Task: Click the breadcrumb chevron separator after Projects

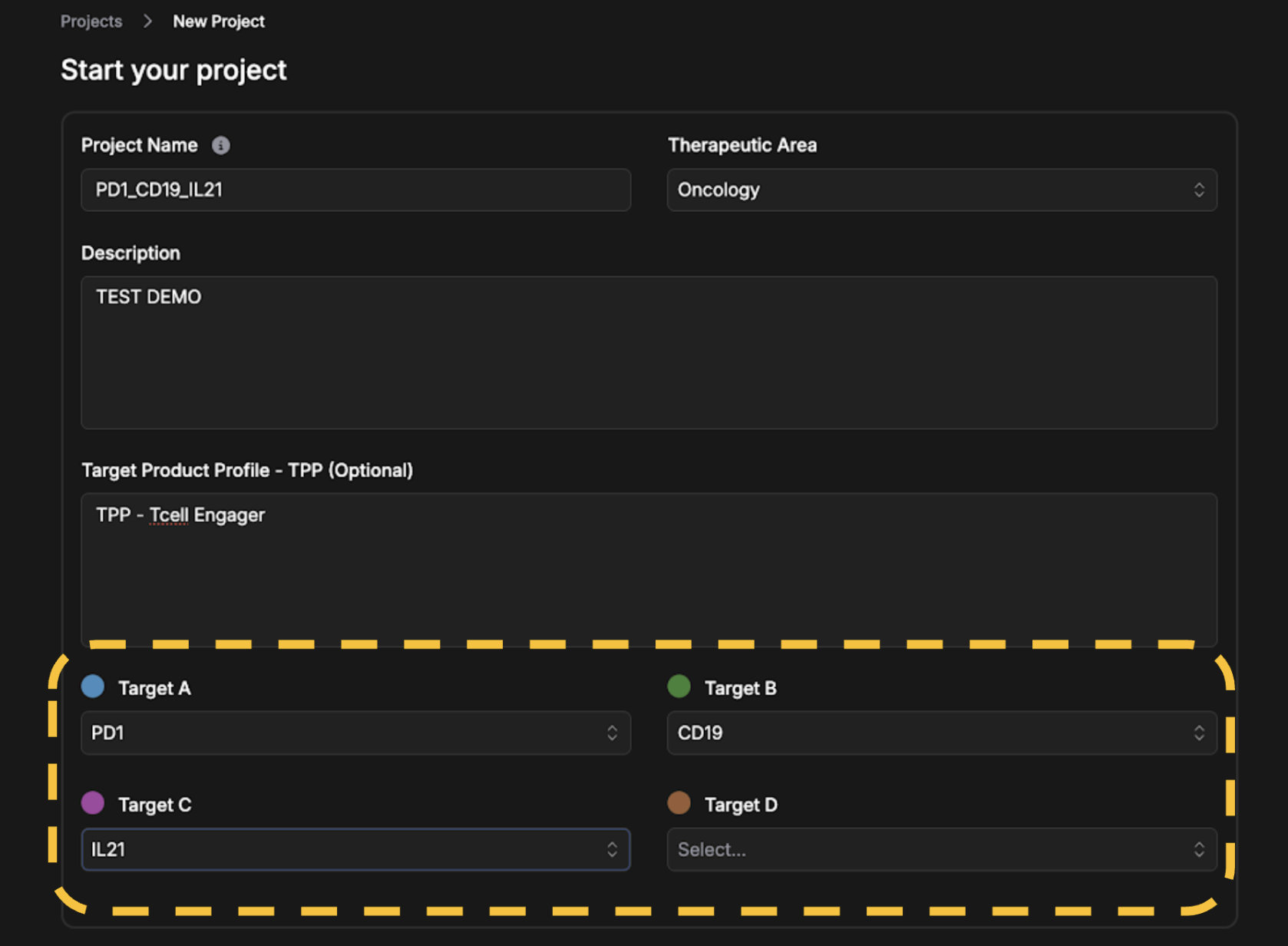Action: click(x=147, y=21)
